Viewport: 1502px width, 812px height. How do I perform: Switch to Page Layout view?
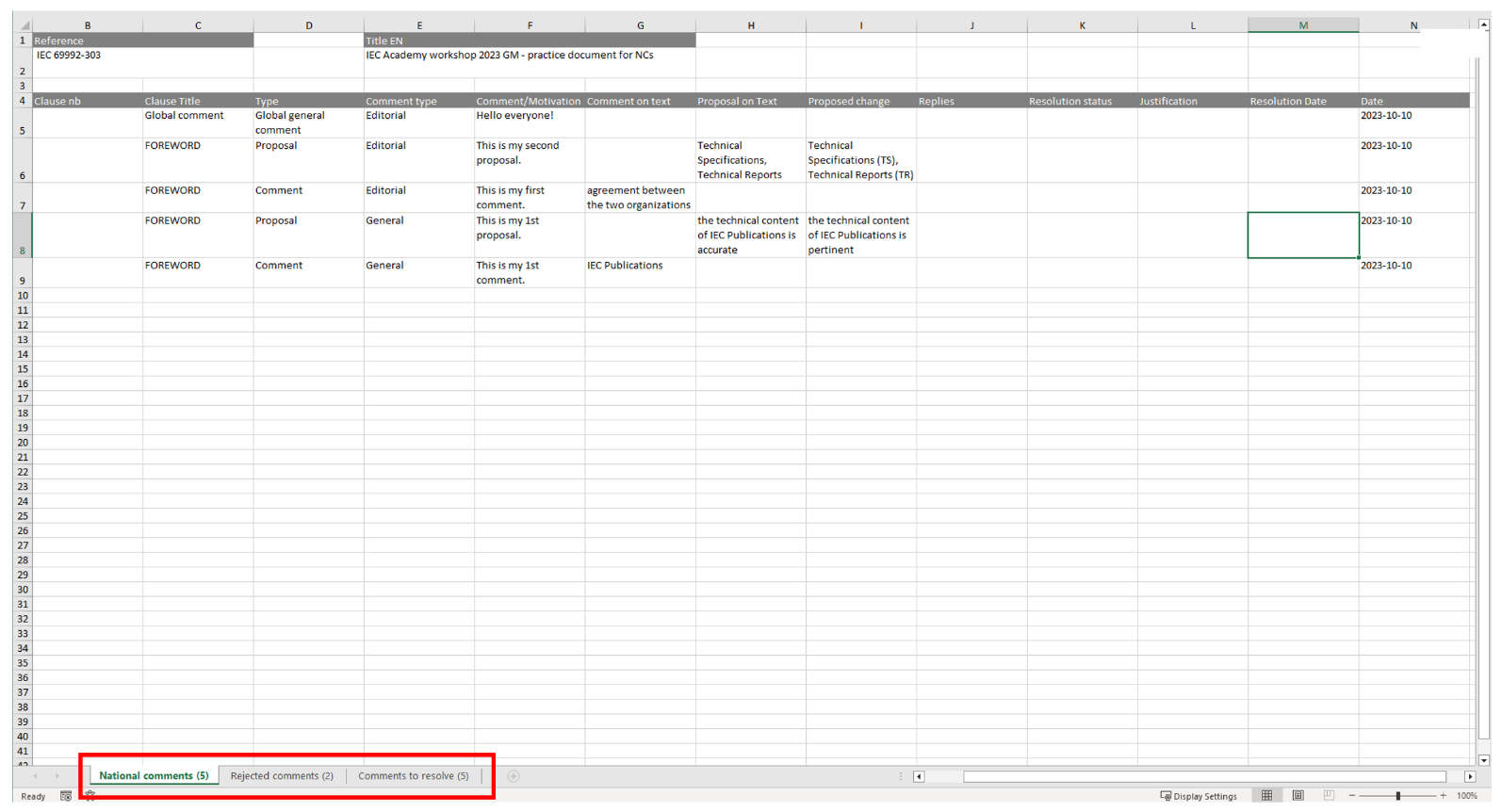point(1298,796)
